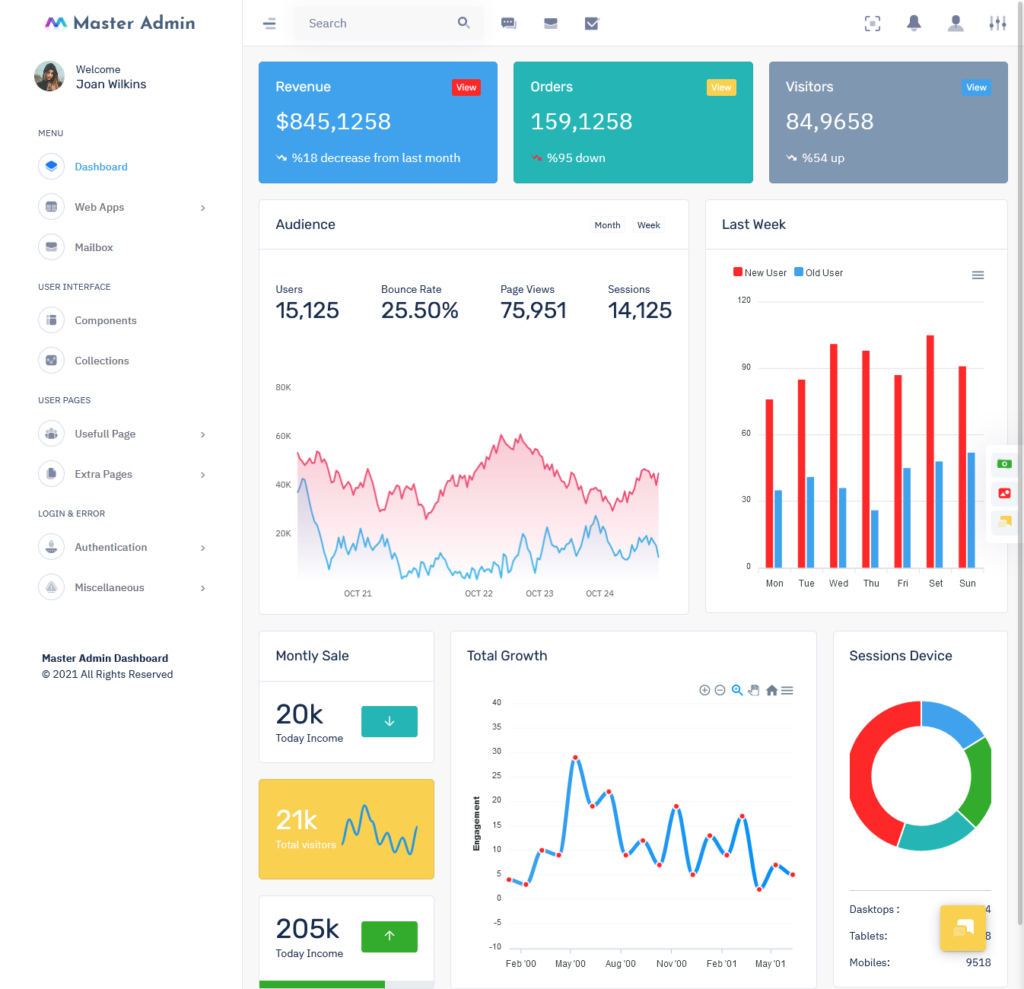Open the messages chat icon in the topbar
1024x989 pixels.
click(508, 23)
